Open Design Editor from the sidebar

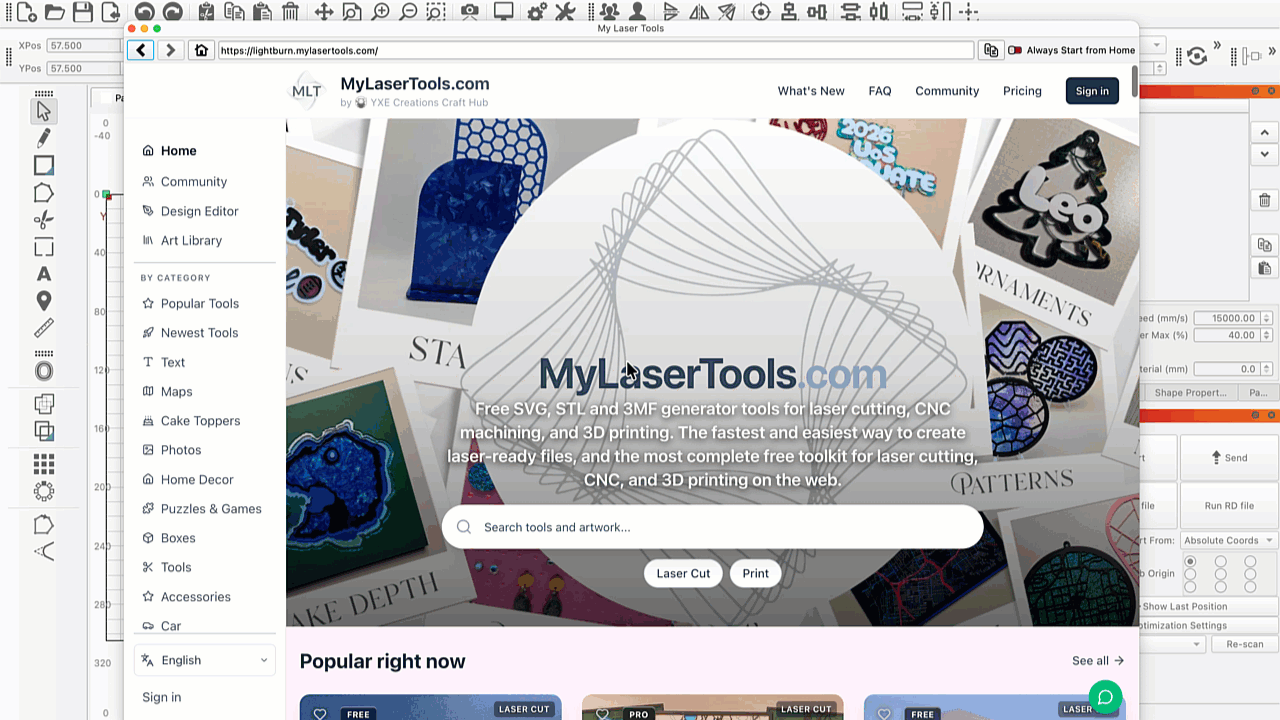click(x=200, y=211)
